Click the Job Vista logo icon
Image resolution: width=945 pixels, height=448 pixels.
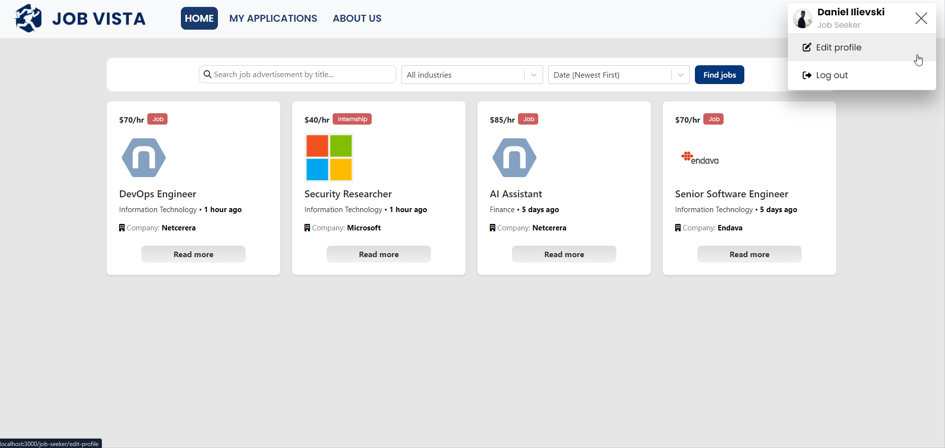(x=28, y=18)
